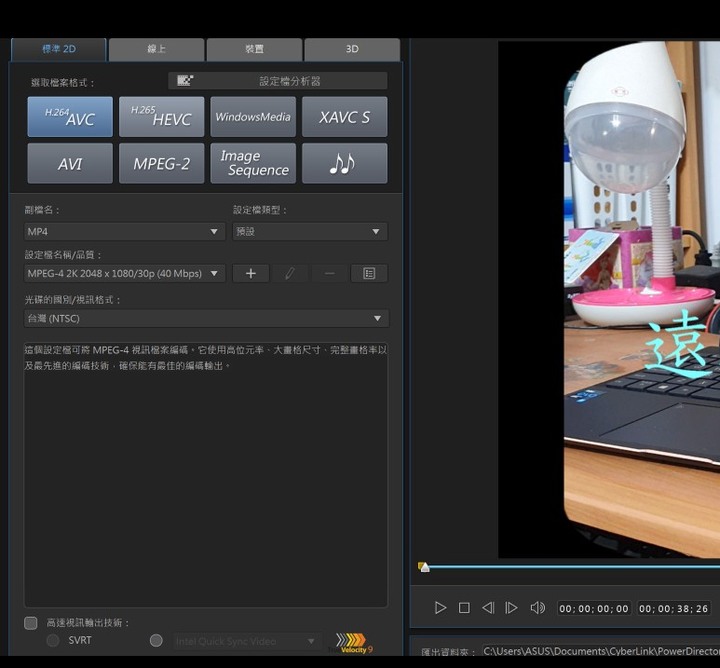Click the plus icon to add profile
Viewport: 720px width, 668px height.
coord(251,273)
